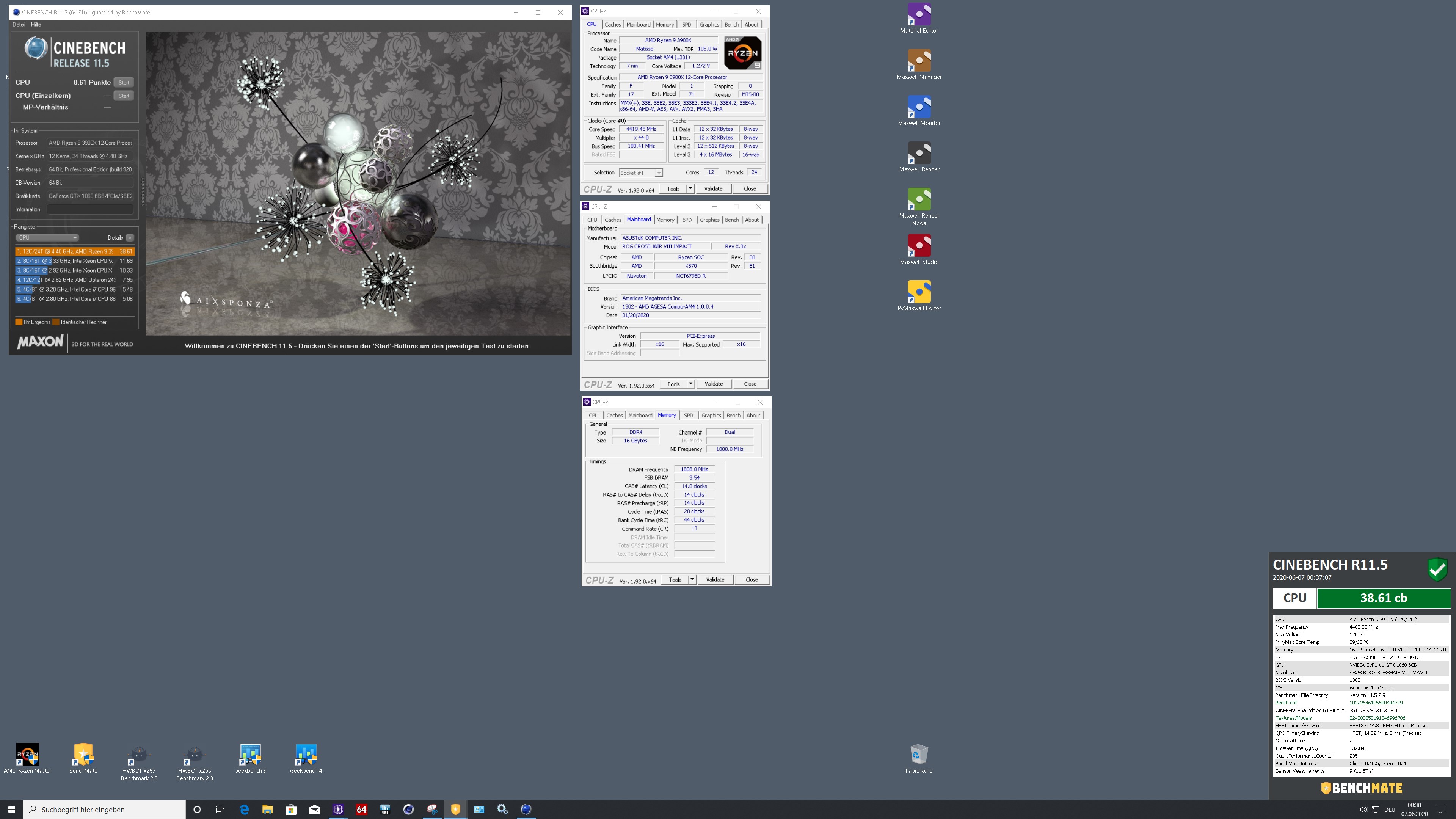Open the Maxwell Render Node shortcut
1456x819 pixels.
point(919,207)
